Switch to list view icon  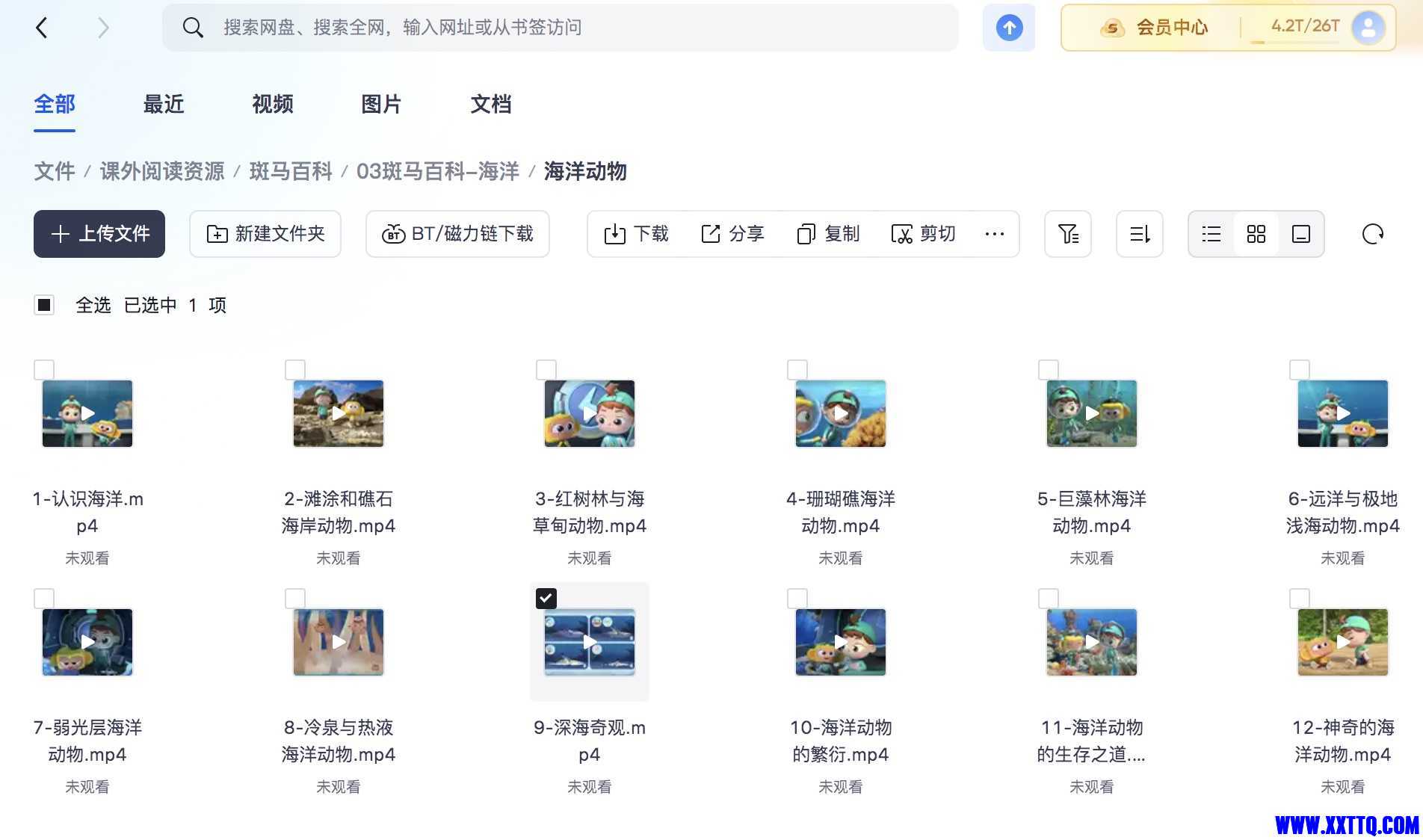point(1211,234)
